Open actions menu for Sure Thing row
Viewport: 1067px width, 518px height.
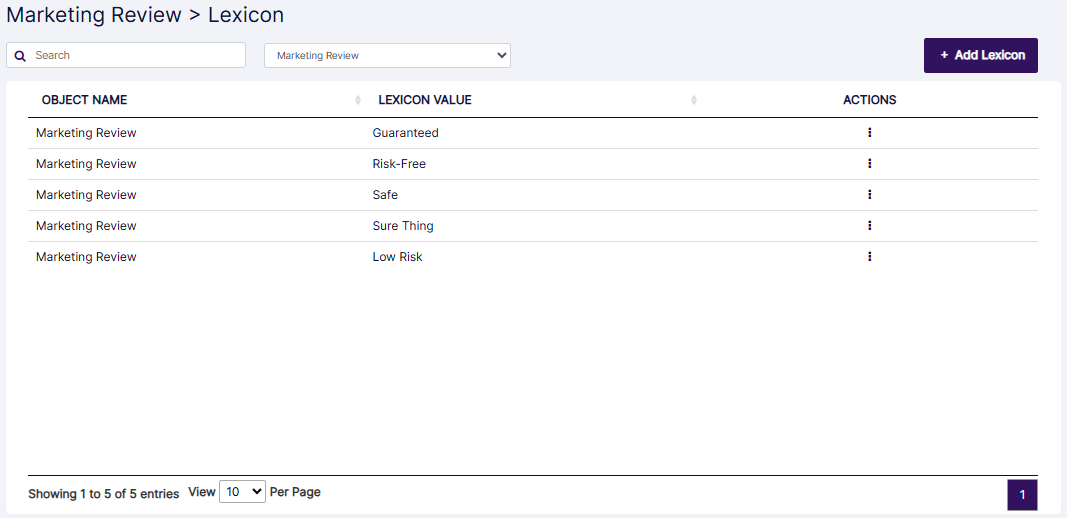[x=869, y=225]
